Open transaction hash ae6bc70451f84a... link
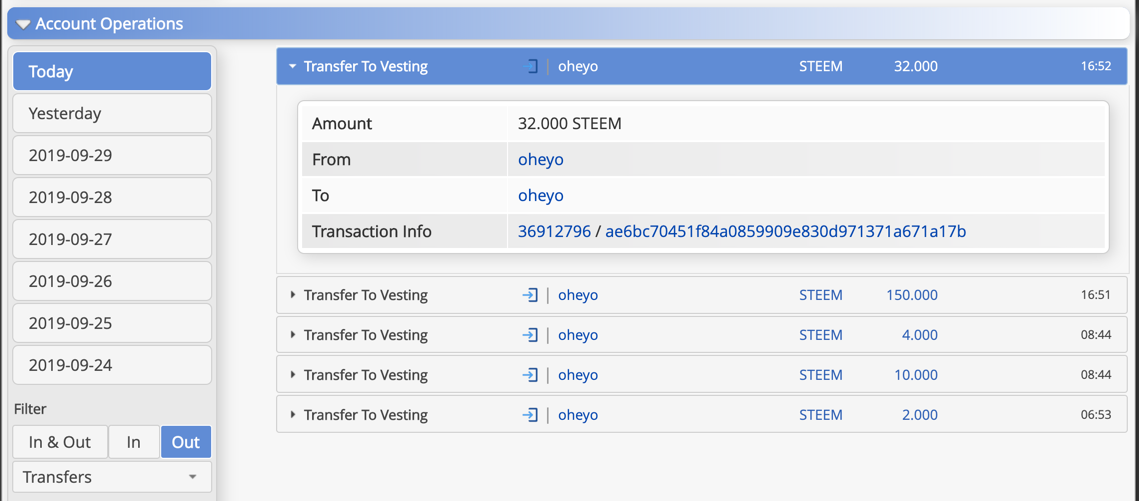The width and height of the screenshot is (1139, 501). (785, 232)
